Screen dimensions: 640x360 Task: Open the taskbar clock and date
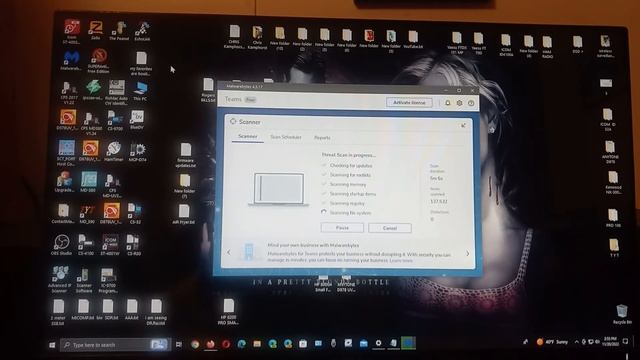point(610,341)
